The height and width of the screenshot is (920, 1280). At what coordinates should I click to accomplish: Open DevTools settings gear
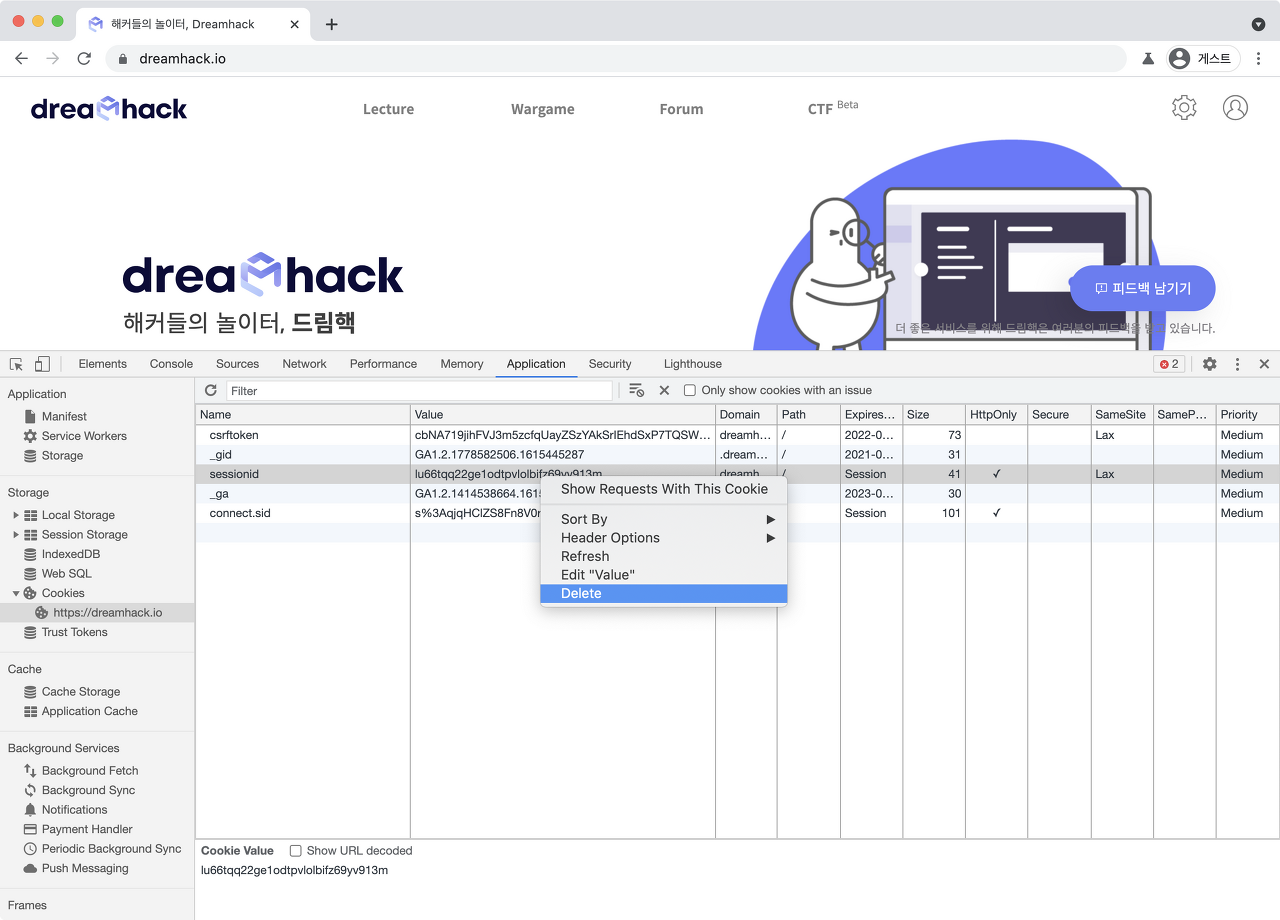pos(1210,364)
